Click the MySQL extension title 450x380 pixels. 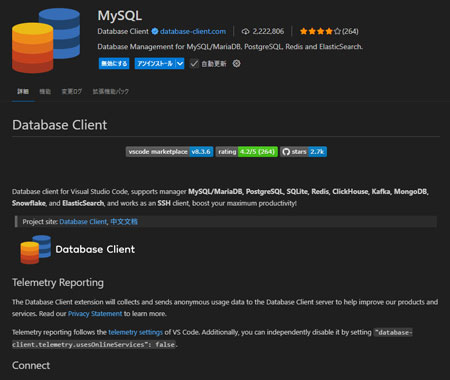pos(120,15)
